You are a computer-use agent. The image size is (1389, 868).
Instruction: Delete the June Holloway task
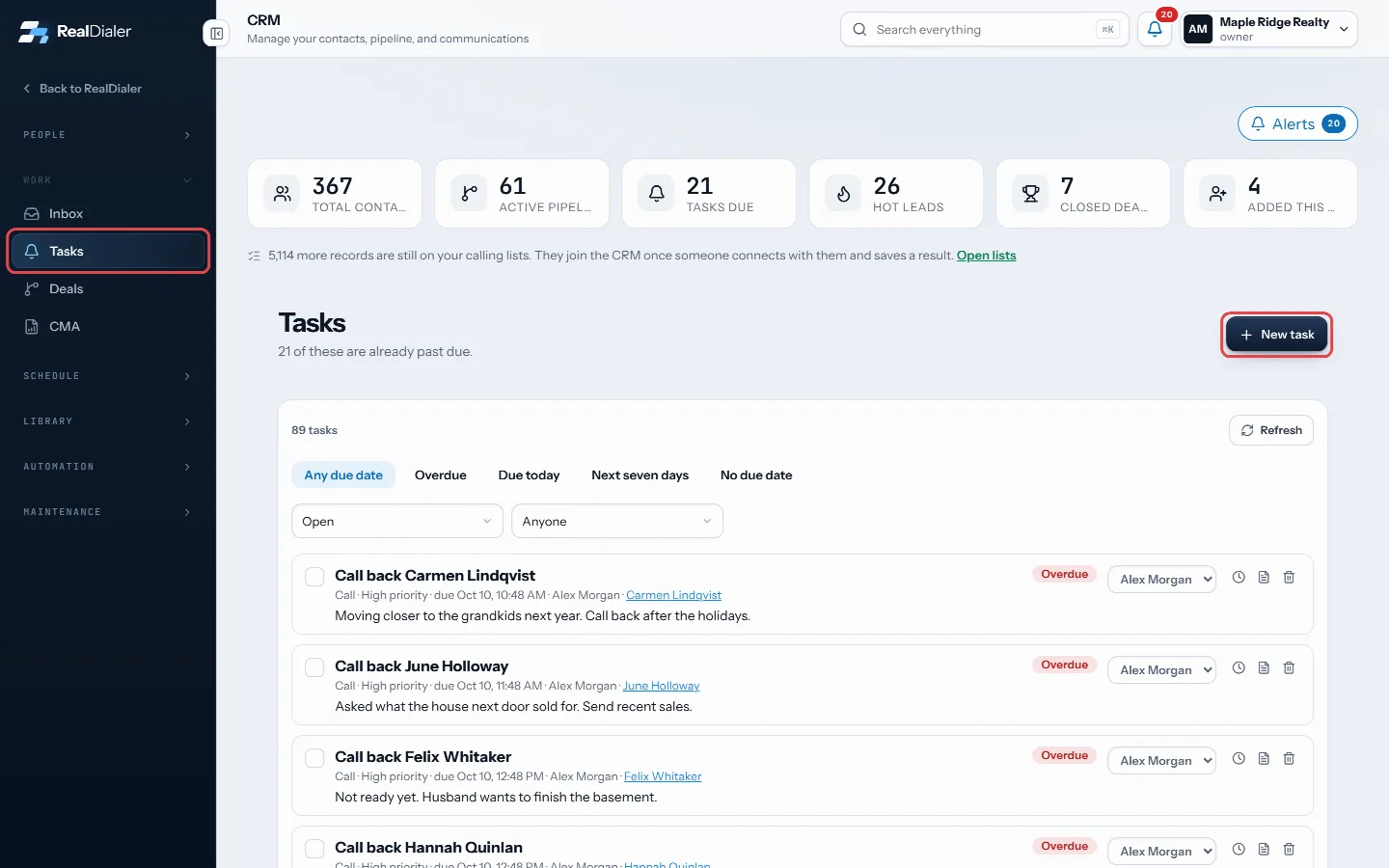1289,668
